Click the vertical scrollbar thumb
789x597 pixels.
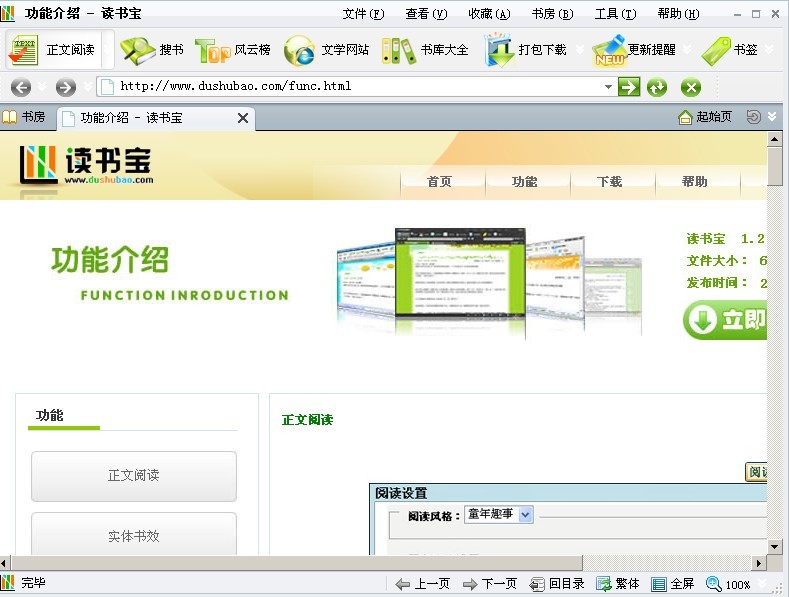(x=774, y=167)
